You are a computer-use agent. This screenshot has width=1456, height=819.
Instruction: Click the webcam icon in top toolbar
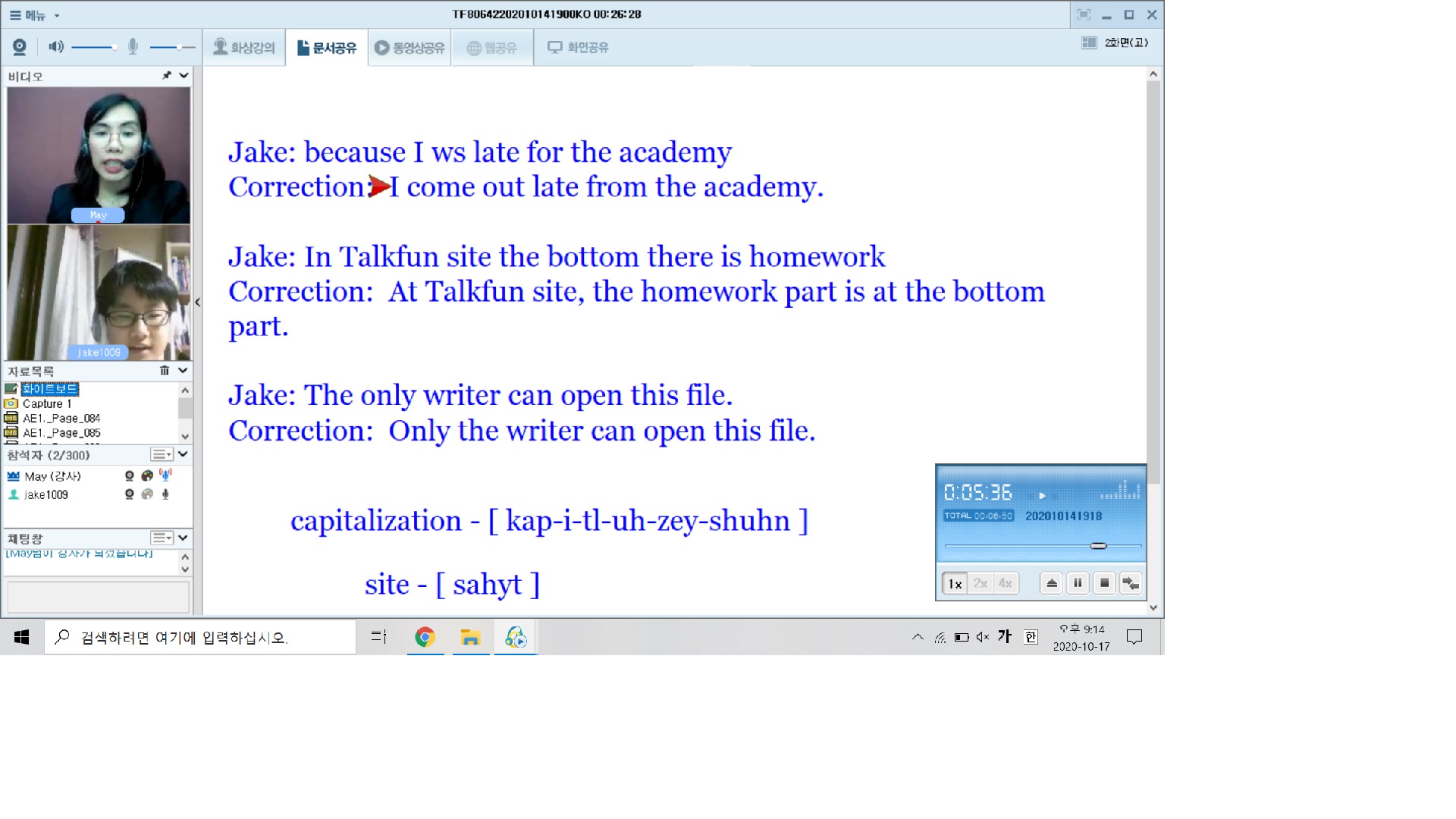[20, 47]
